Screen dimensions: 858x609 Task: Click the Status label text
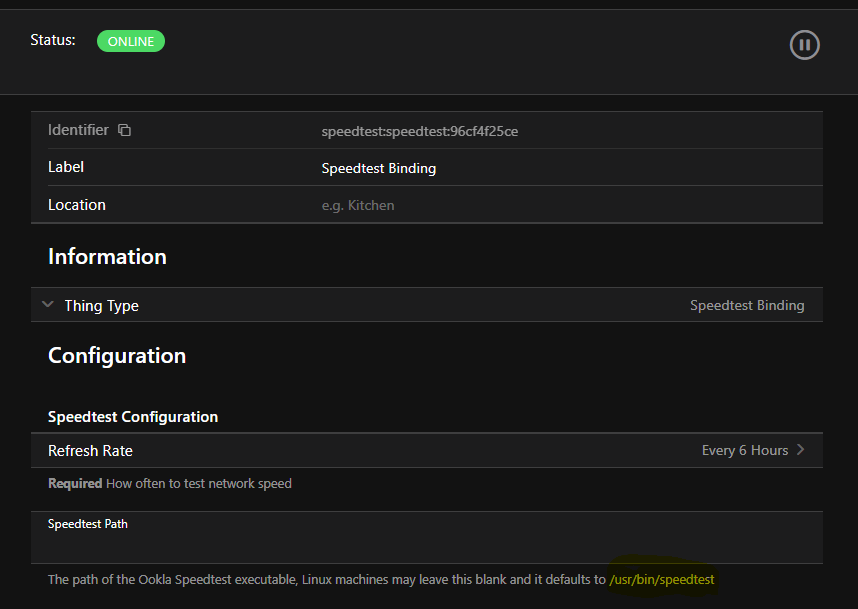pyautogui.click(x=52, y=41)
